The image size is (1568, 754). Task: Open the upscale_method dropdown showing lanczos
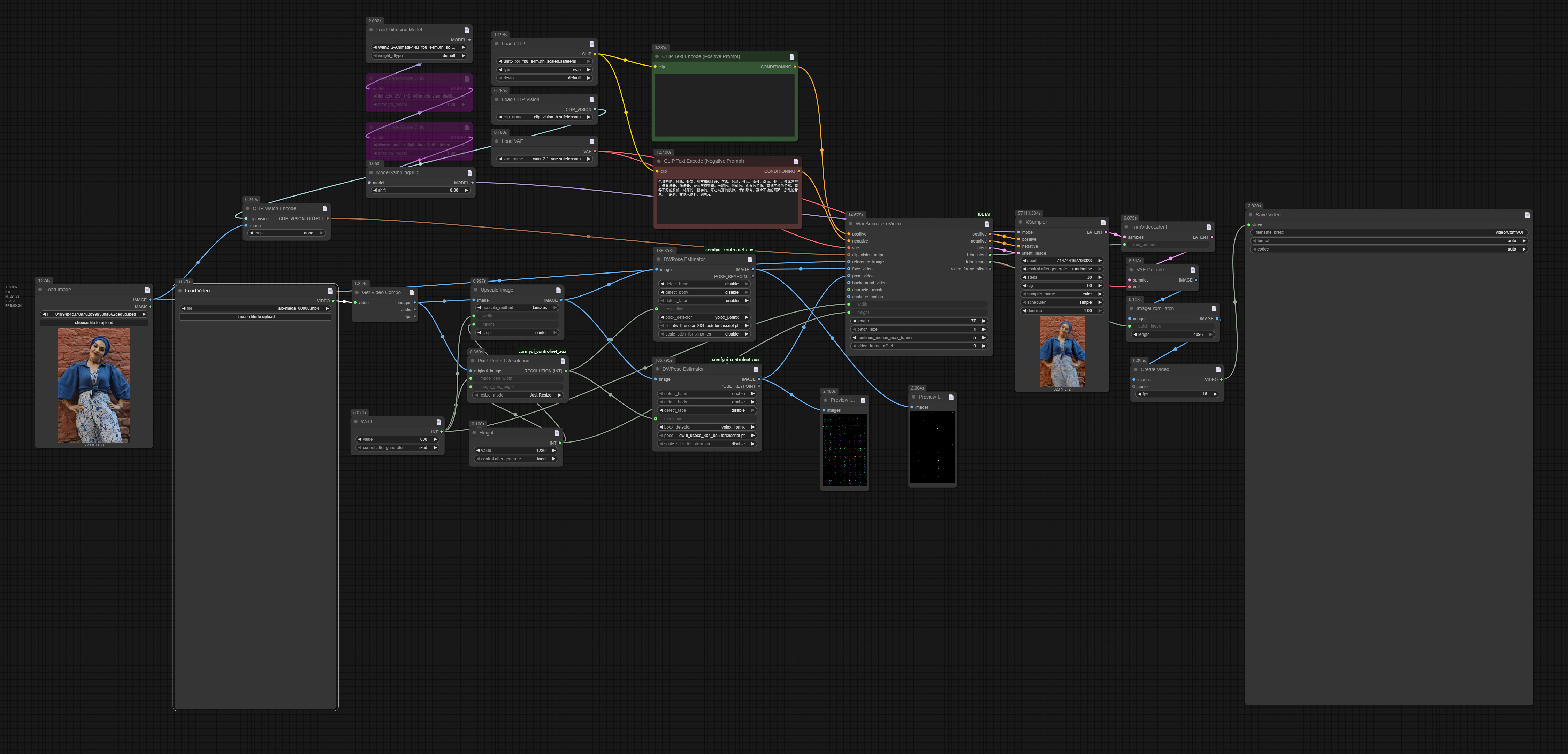pos(517,307)
